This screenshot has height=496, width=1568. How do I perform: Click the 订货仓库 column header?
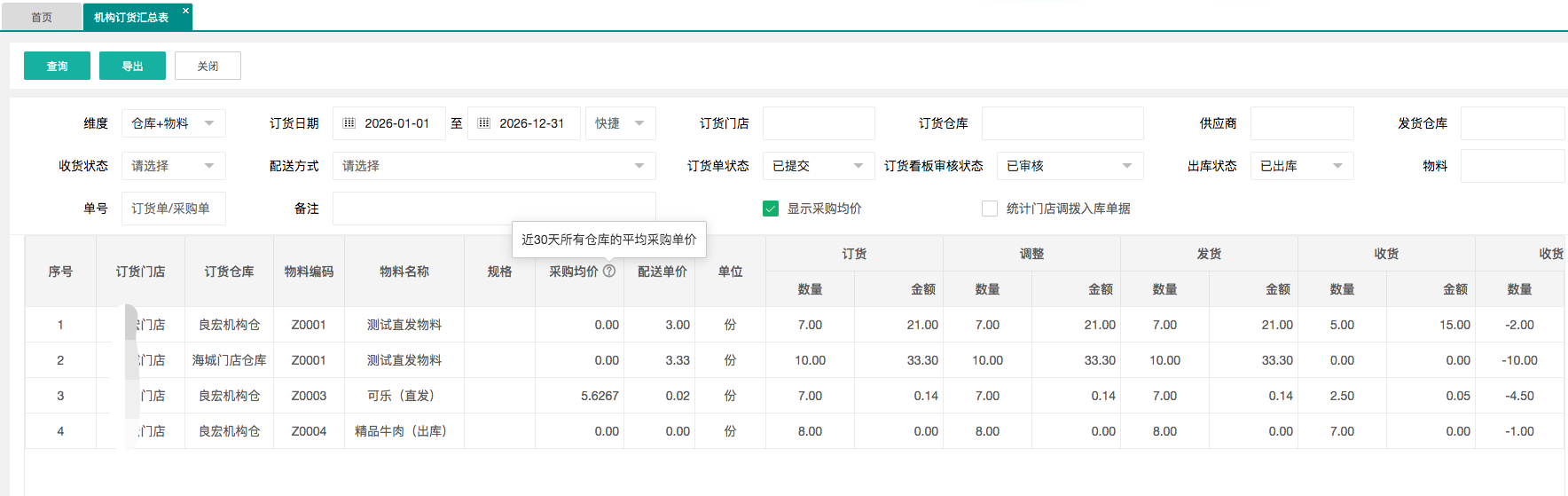click(229, 272)
